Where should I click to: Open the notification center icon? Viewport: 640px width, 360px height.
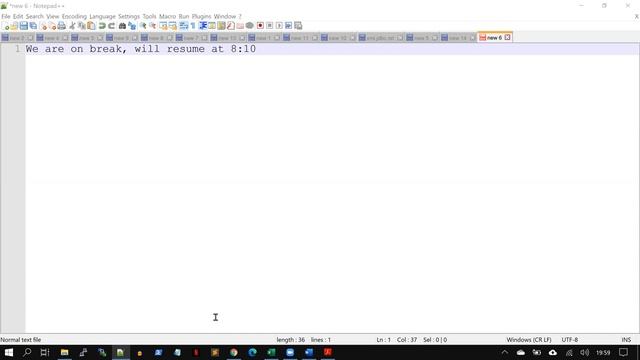pos(623,352)
